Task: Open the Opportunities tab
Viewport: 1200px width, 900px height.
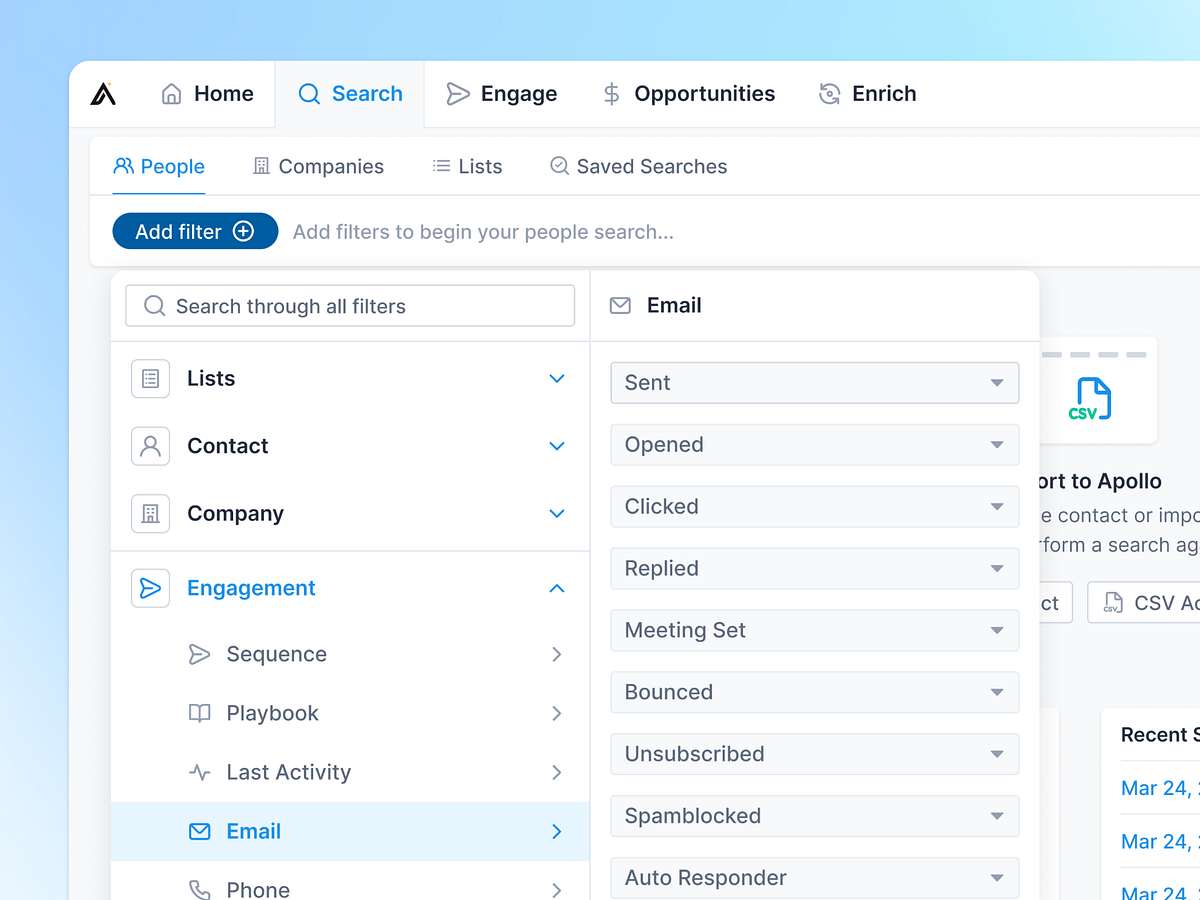Action: click(x=688, y=94)
